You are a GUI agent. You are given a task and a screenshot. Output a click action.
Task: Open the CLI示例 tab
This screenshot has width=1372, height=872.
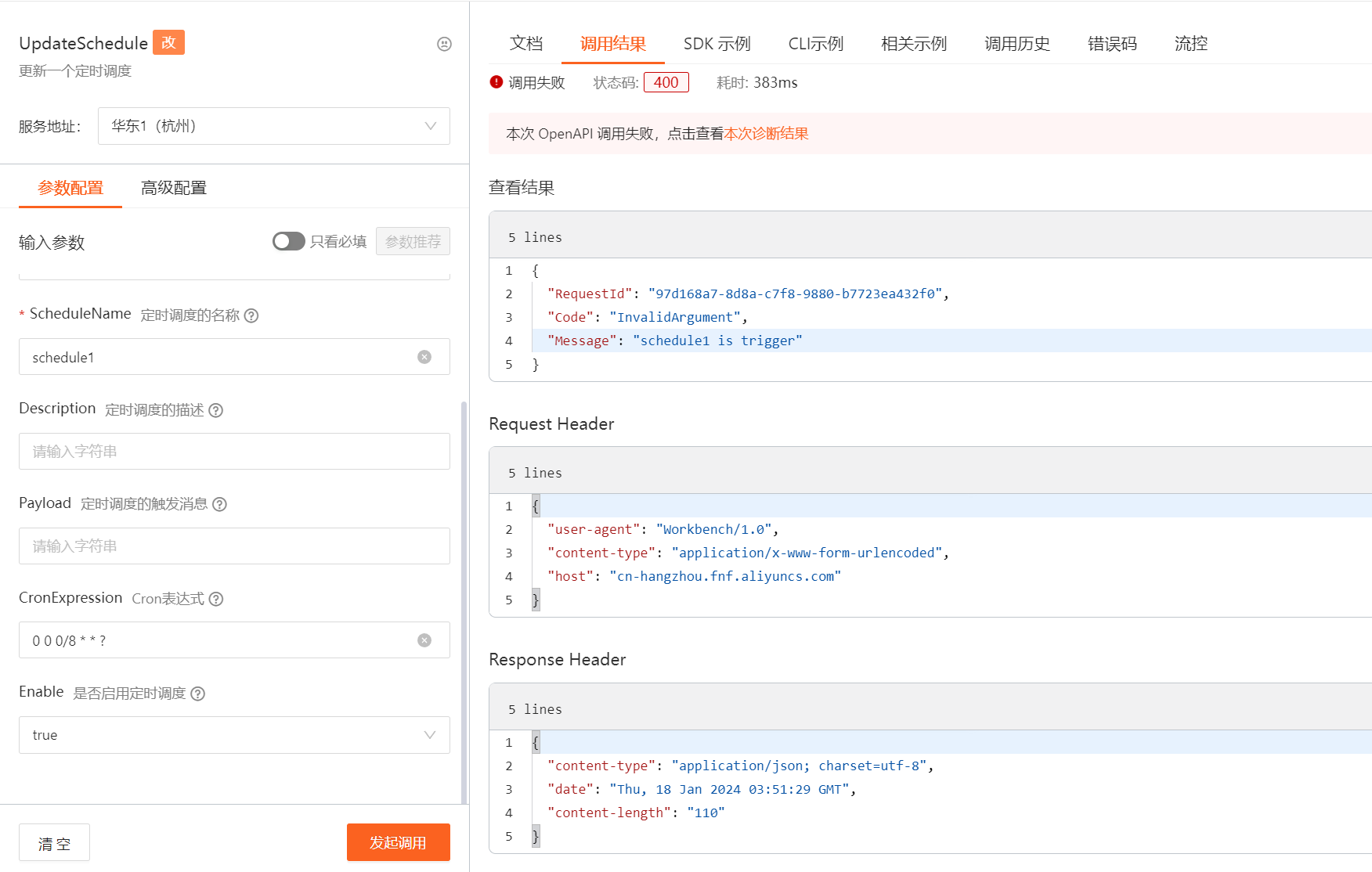click(x=816, y=44)
